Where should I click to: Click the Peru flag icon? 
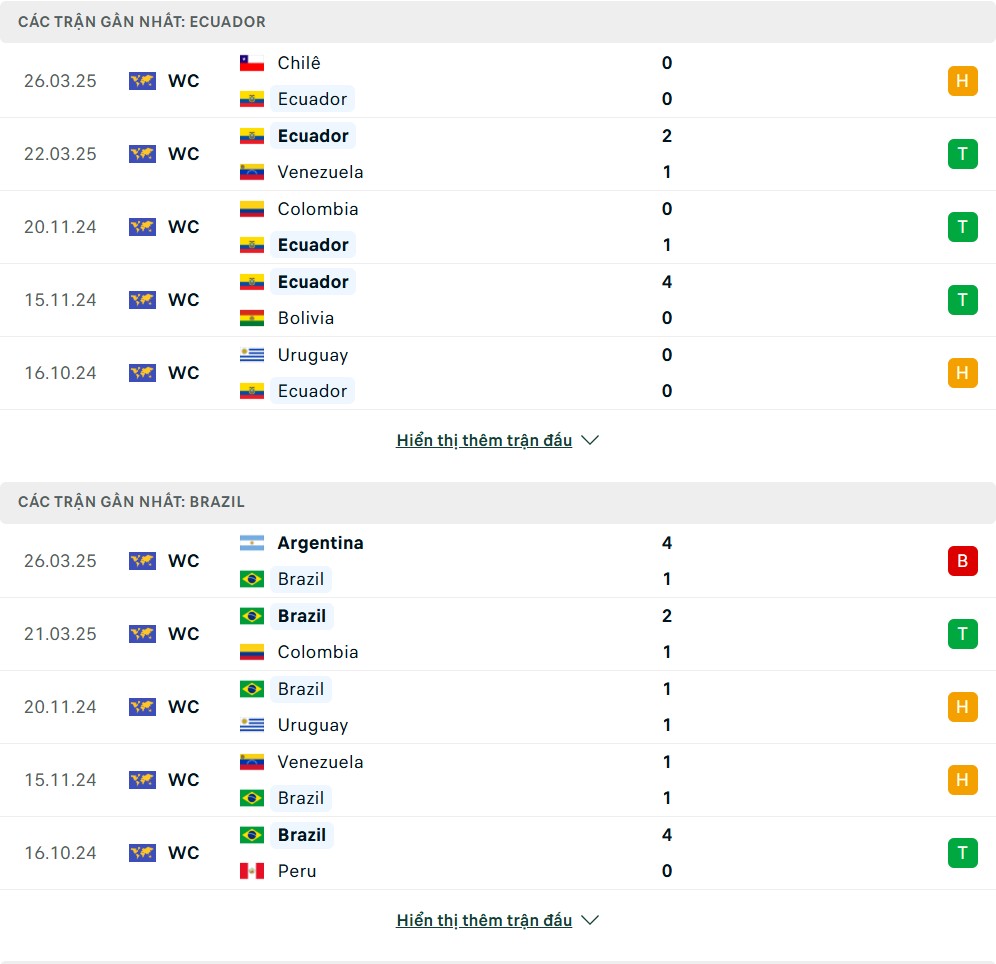click(252, 871)
